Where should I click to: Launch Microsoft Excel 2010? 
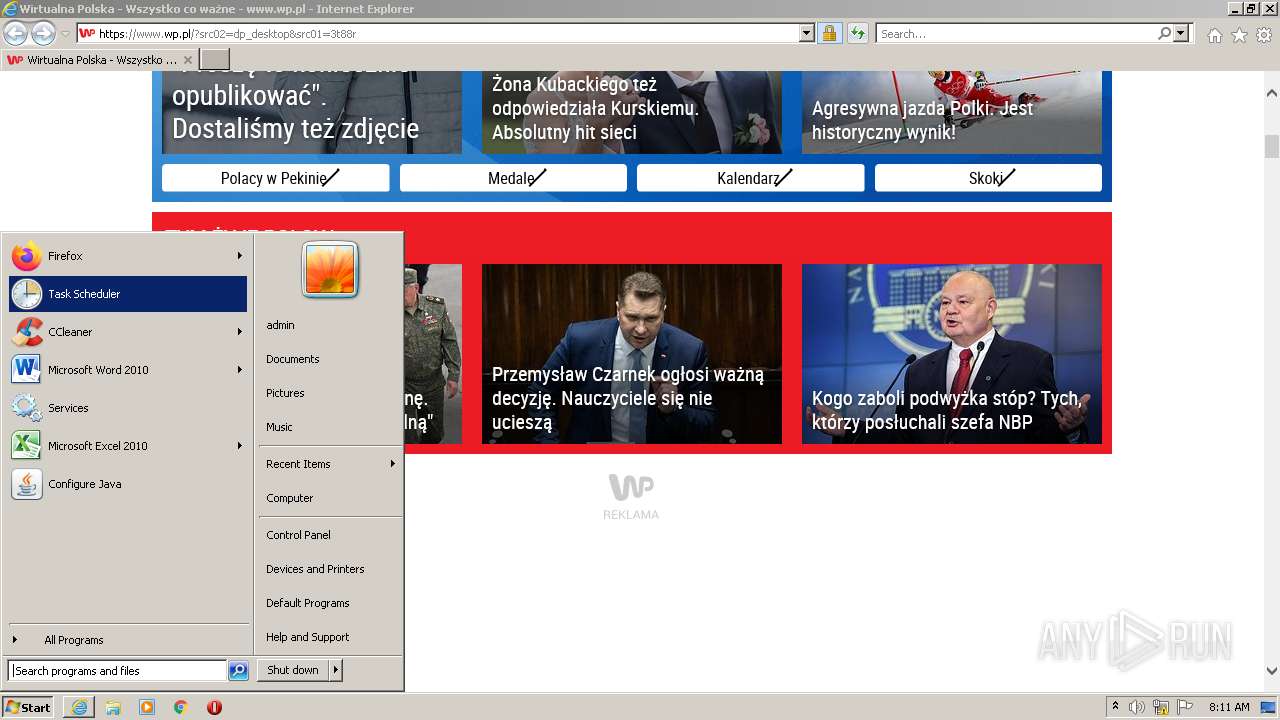128,446
